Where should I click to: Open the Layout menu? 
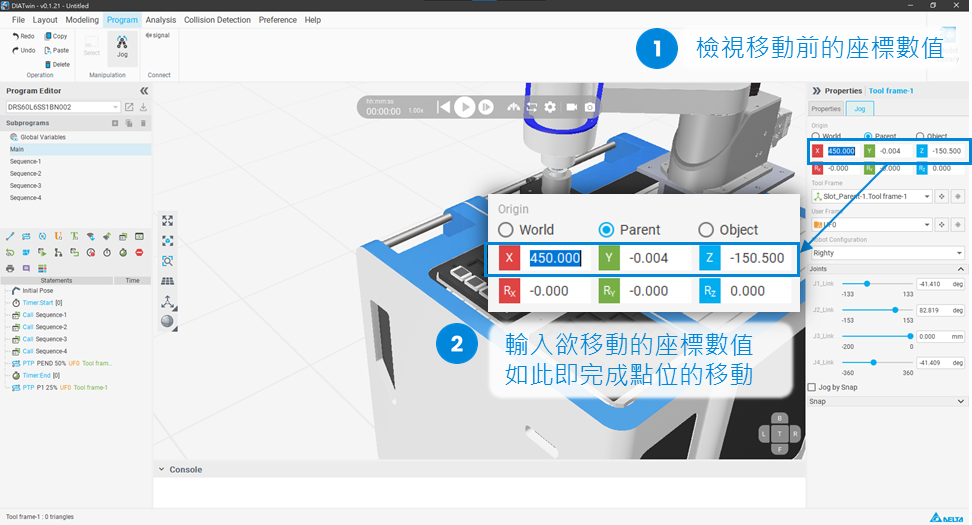[45, 20]
